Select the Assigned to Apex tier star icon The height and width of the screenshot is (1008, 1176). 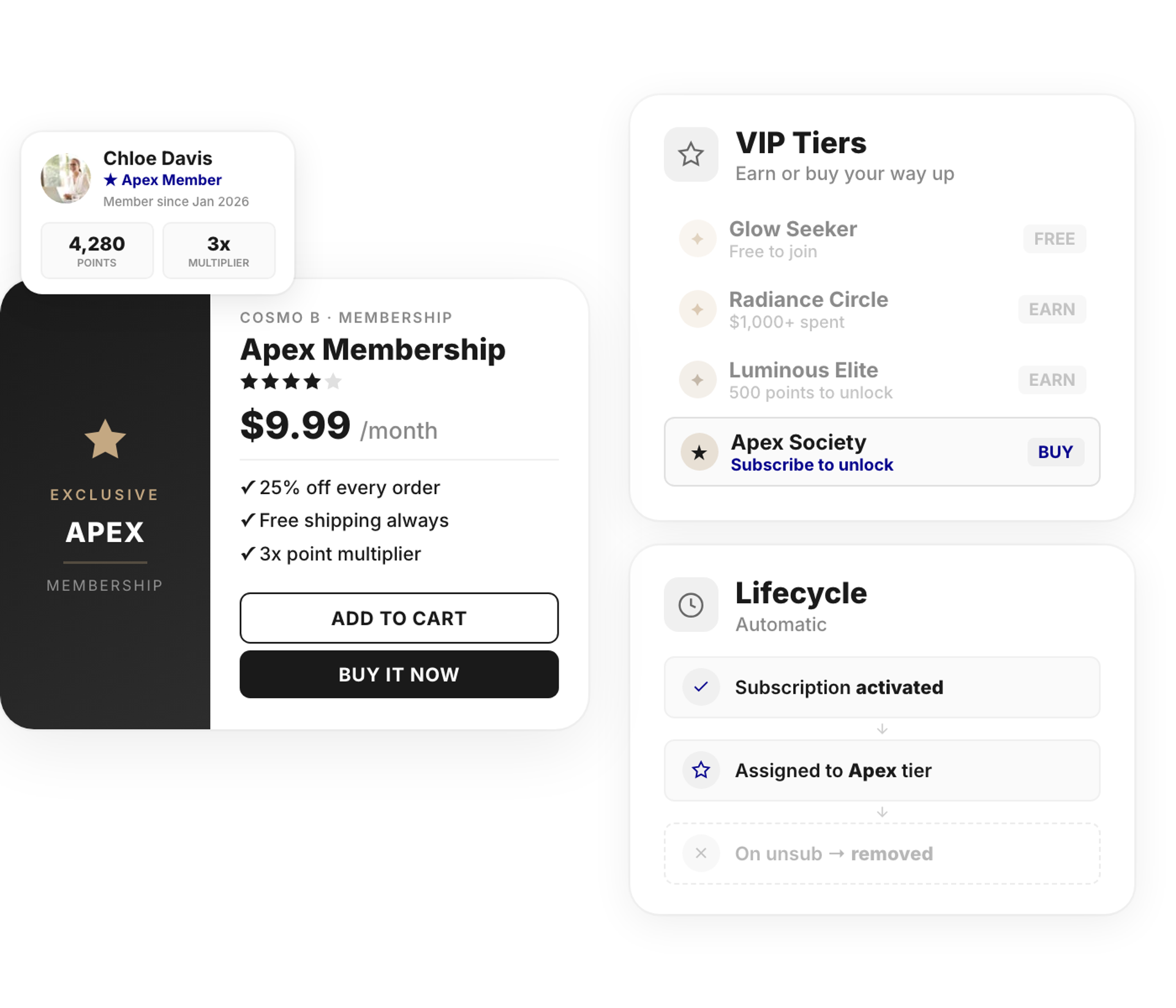[701, 770]
